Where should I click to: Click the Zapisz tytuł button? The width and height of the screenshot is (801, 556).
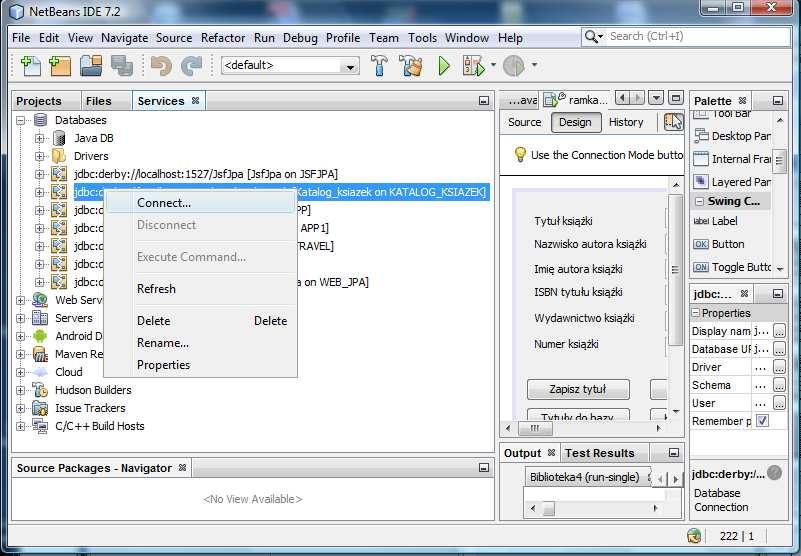pos(578,389)
